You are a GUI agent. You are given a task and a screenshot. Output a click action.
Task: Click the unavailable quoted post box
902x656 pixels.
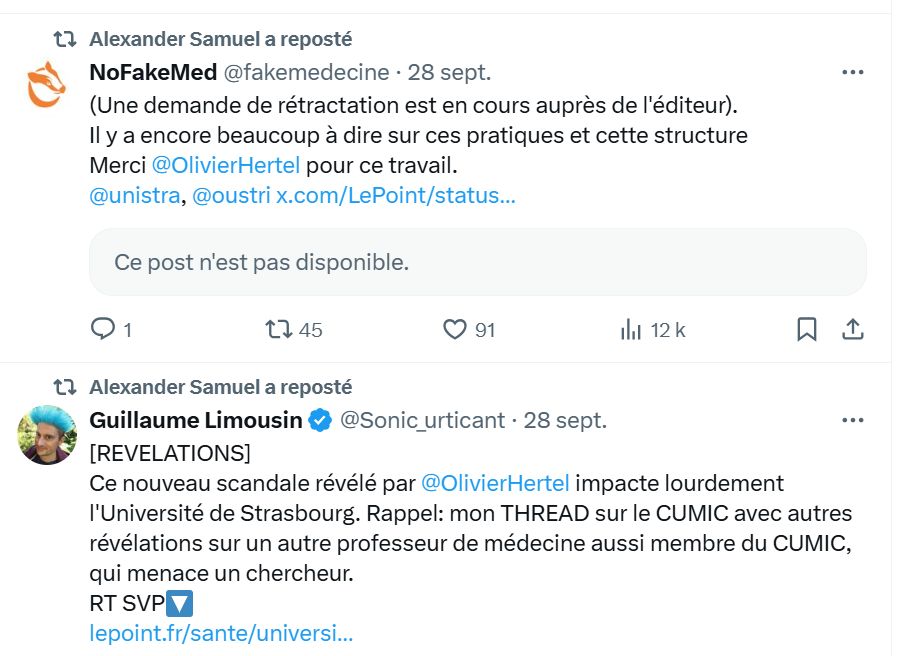coord(477,262)
